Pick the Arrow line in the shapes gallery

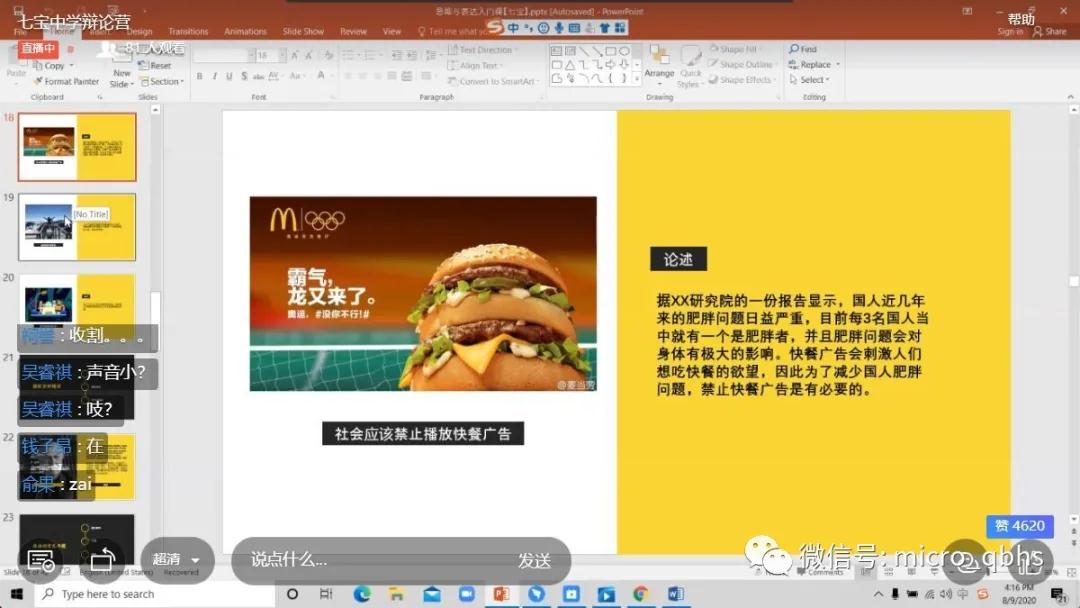tap(596, 51)
